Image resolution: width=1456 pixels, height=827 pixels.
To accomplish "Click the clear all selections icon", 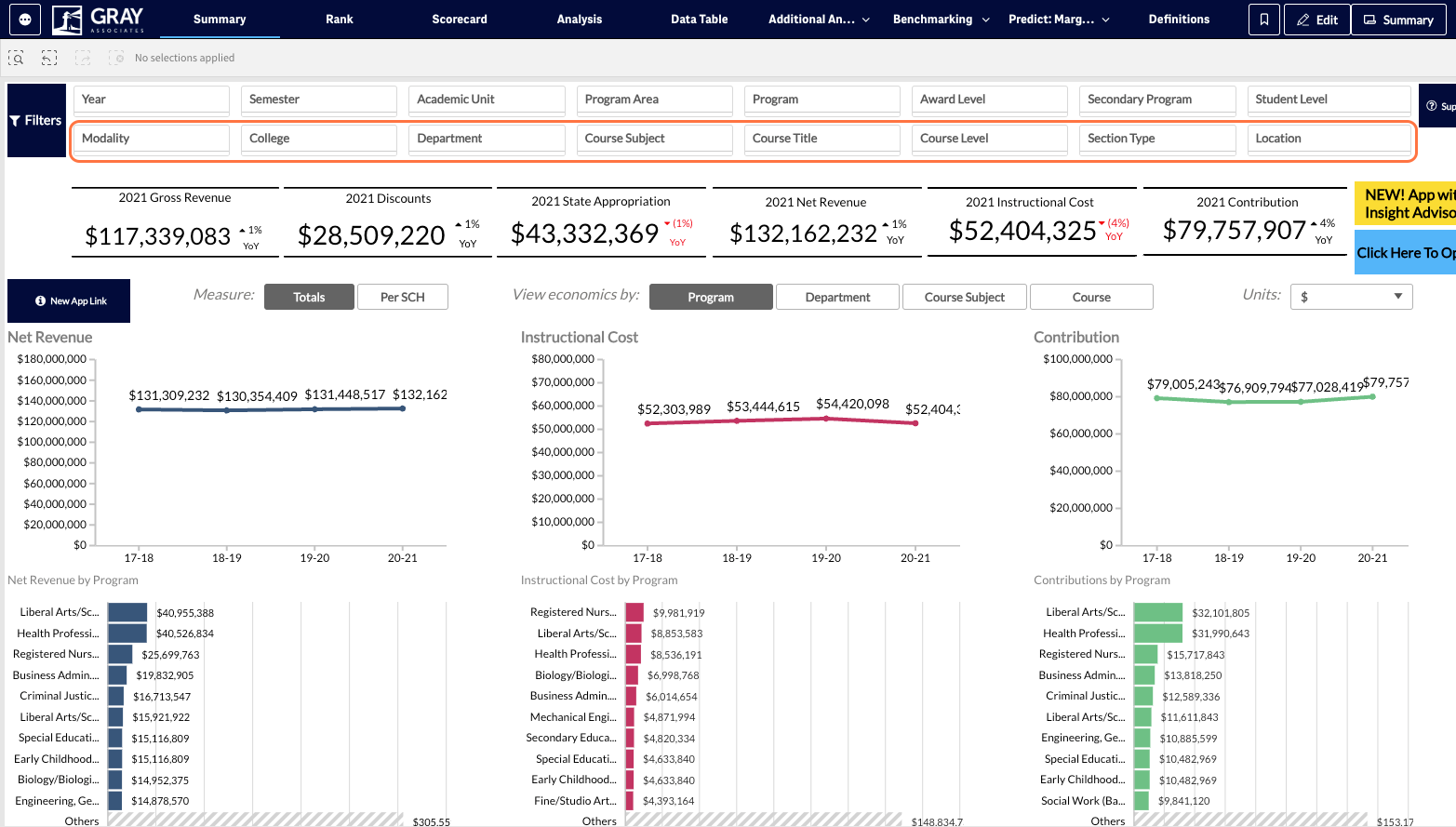I will coord(116,58).
